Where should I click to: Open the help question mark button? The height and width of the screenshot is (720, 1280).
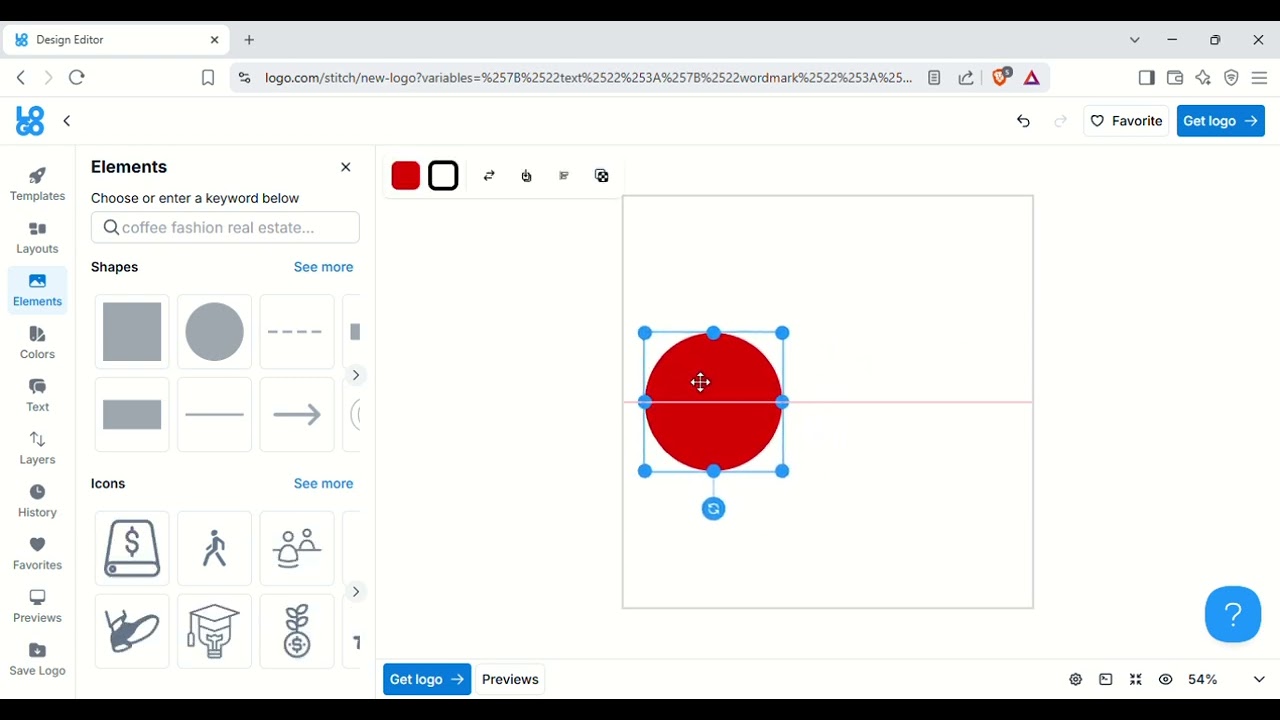(1233, 614)
